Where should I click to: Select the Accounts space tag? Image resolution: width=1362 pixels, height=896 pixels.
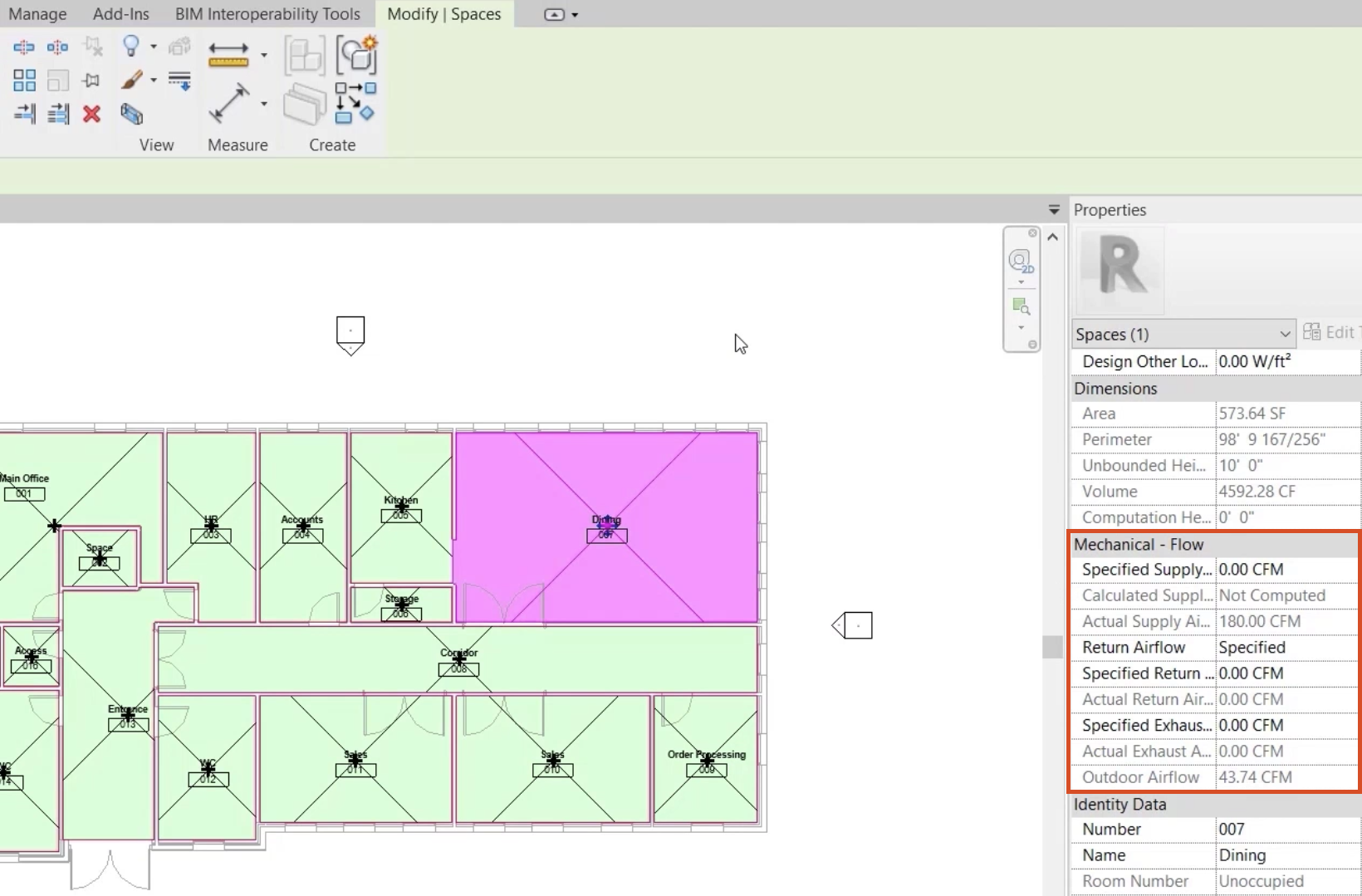[302, 528]
